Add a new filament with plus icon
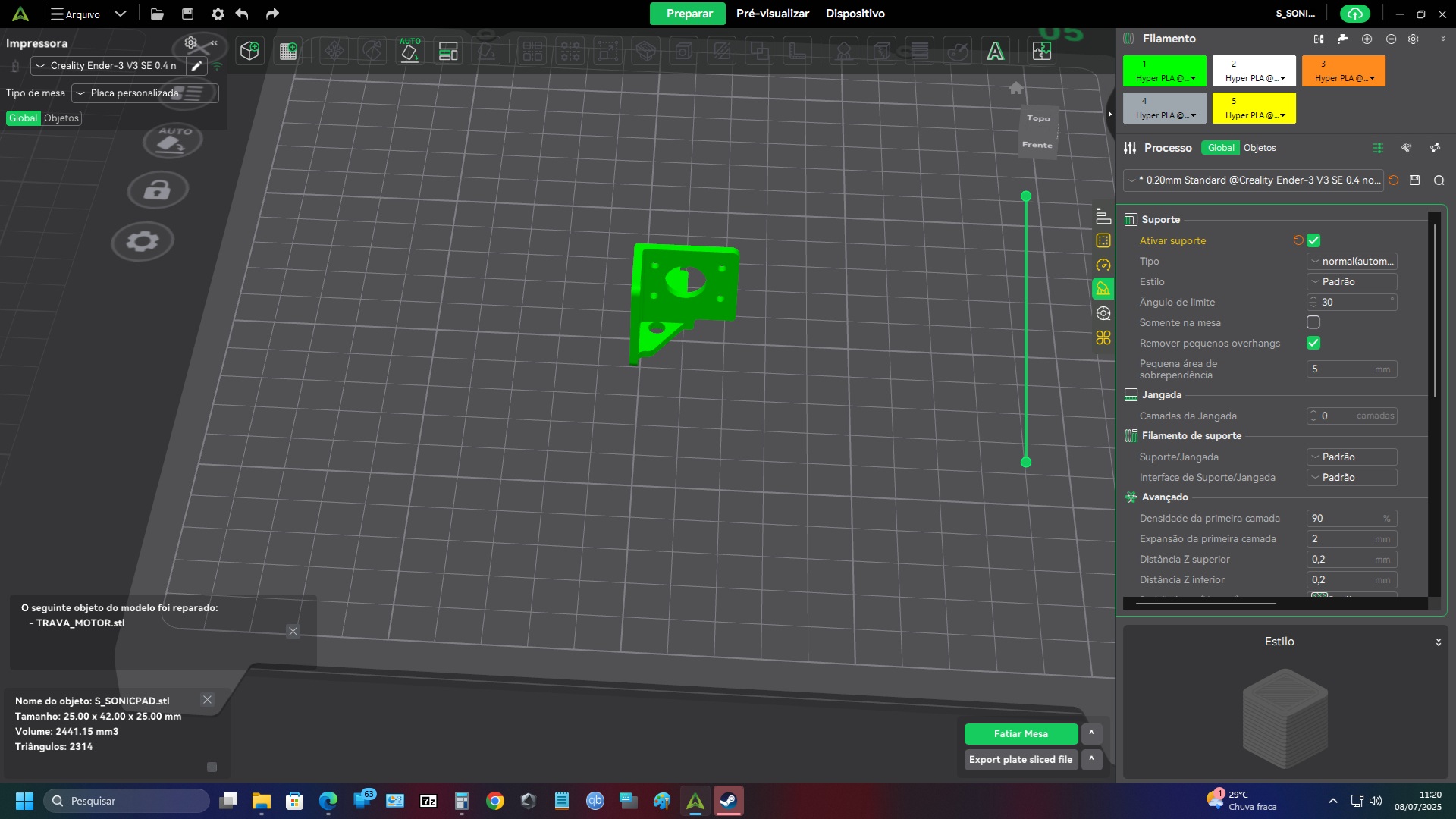This screenshot has height=819, width=1456. click(x=1367, y=39)
